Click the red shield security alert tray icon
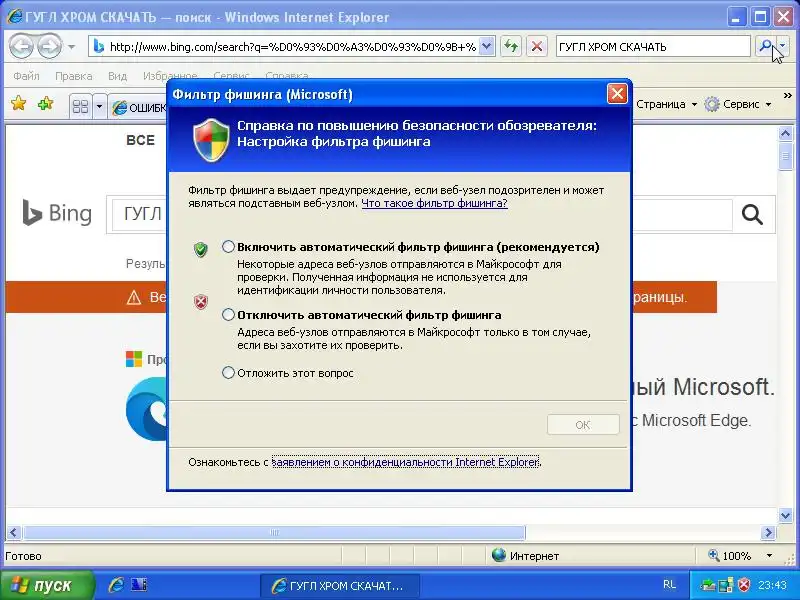 coord(744,585)
